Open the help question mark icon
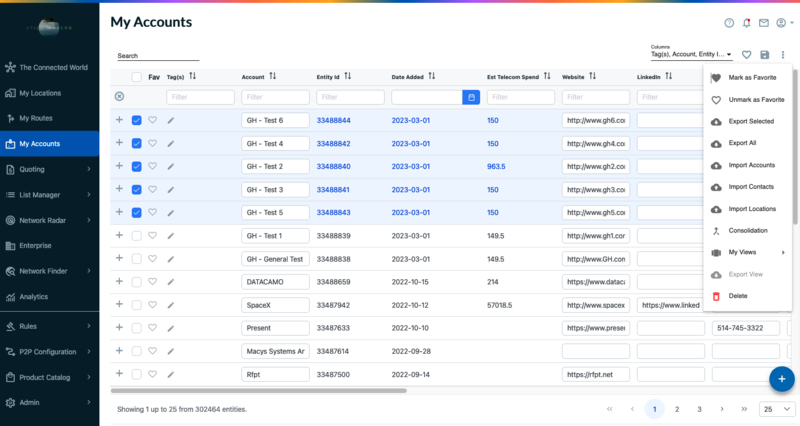The width and height of the screenshot is (800, 426). (x=729, y=23)
